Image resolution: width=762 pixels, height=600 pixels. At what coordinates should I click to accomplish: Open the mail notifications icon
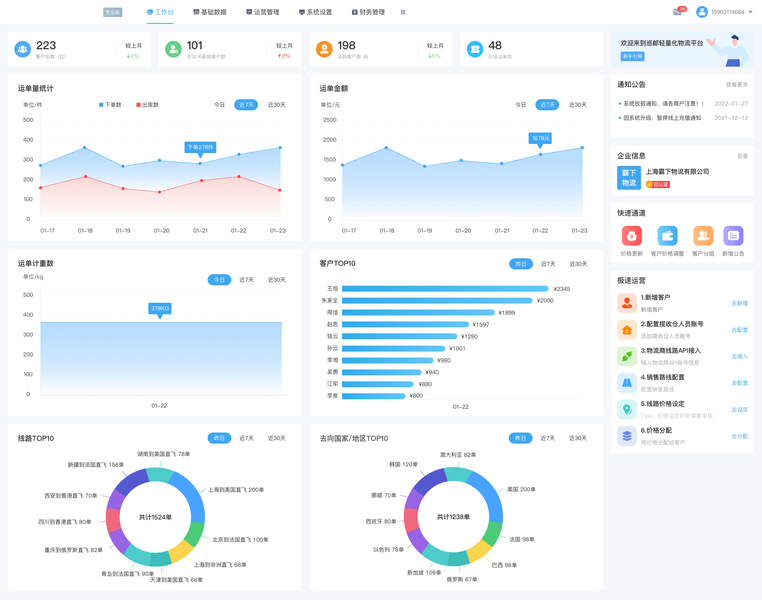[677, 12]
